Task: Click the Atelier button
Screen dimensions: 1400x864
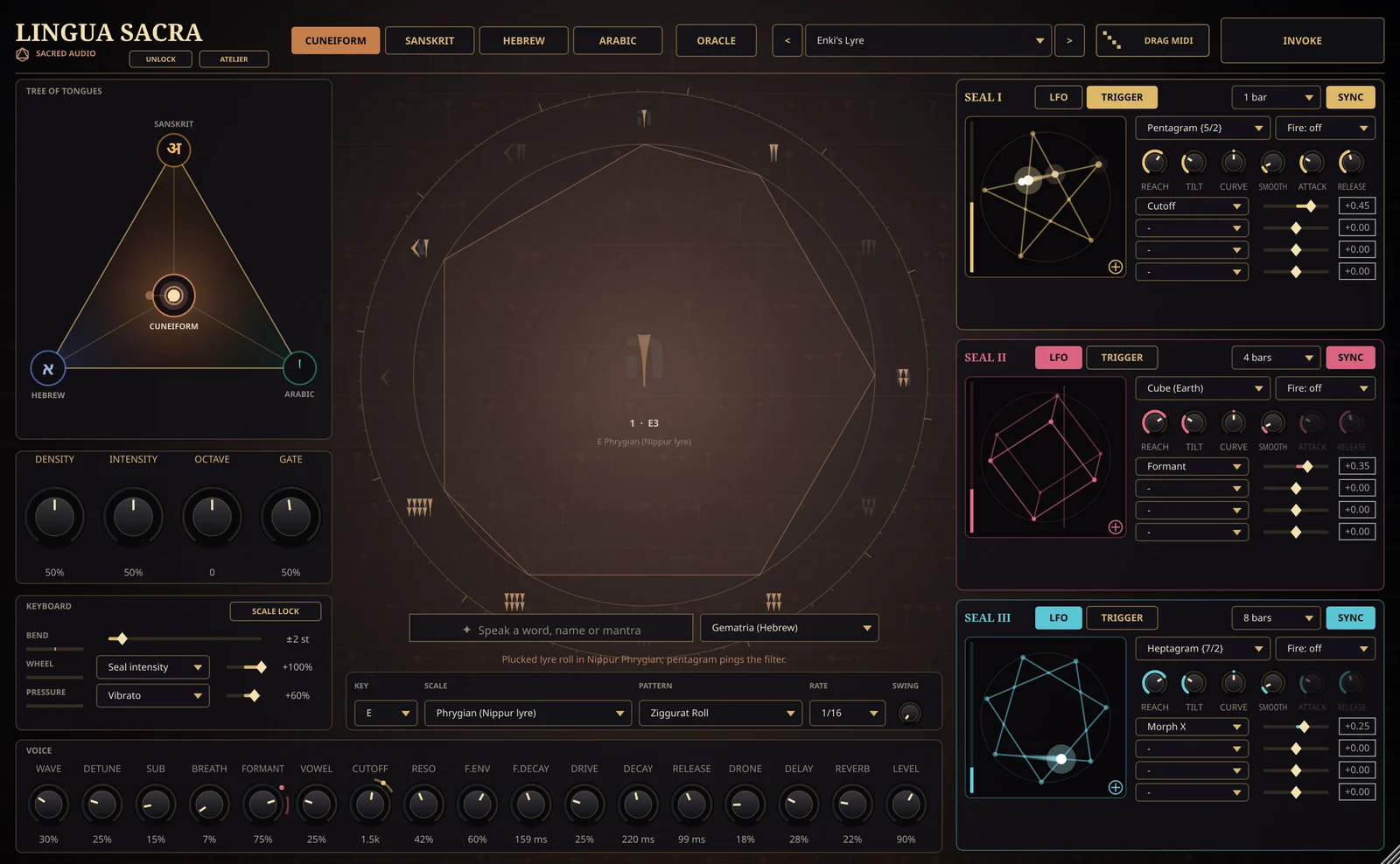Action: point(234,59)
